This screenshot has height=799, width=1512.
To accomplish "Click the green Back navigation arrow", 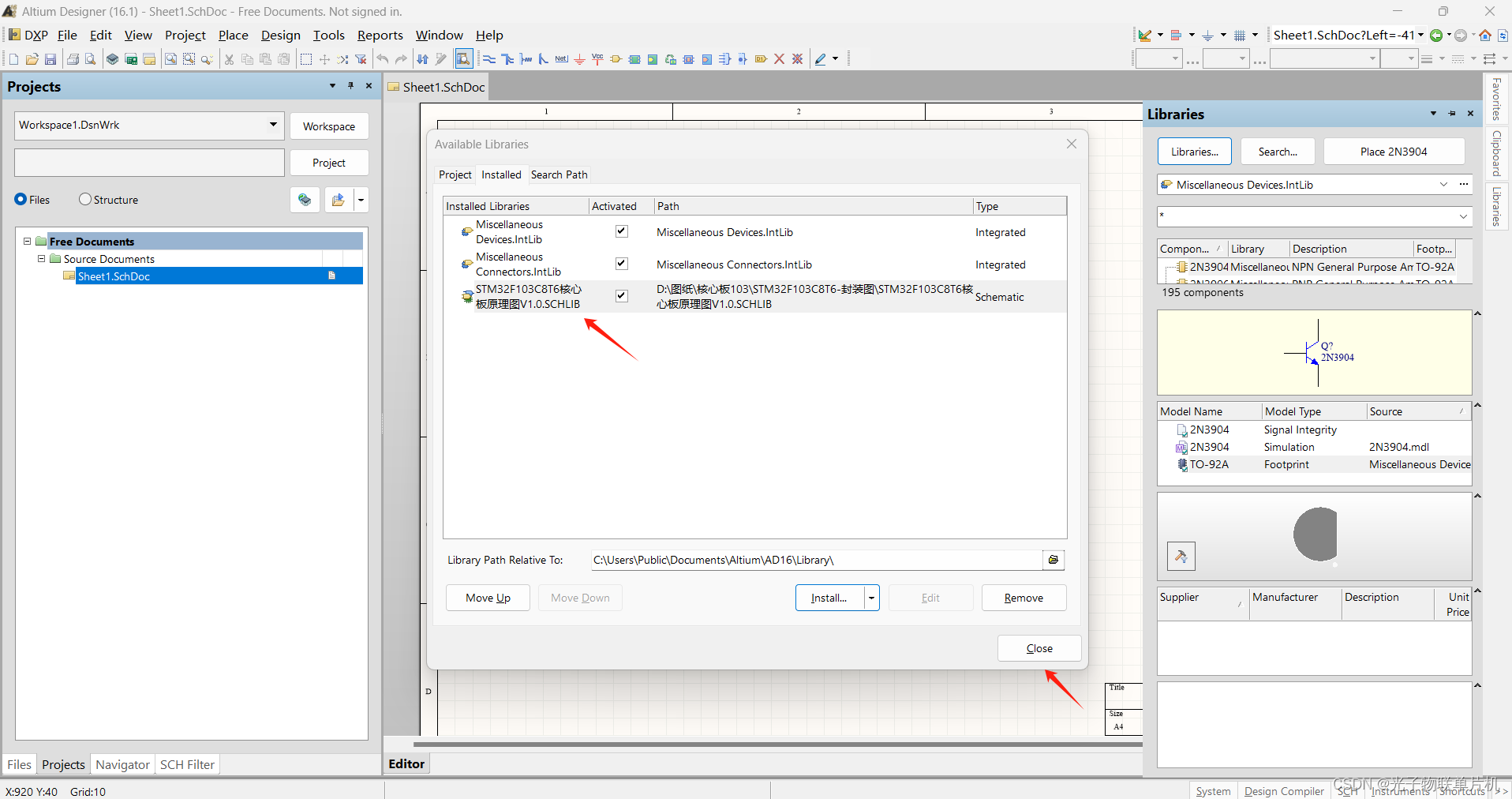I will coord(1436,36).
